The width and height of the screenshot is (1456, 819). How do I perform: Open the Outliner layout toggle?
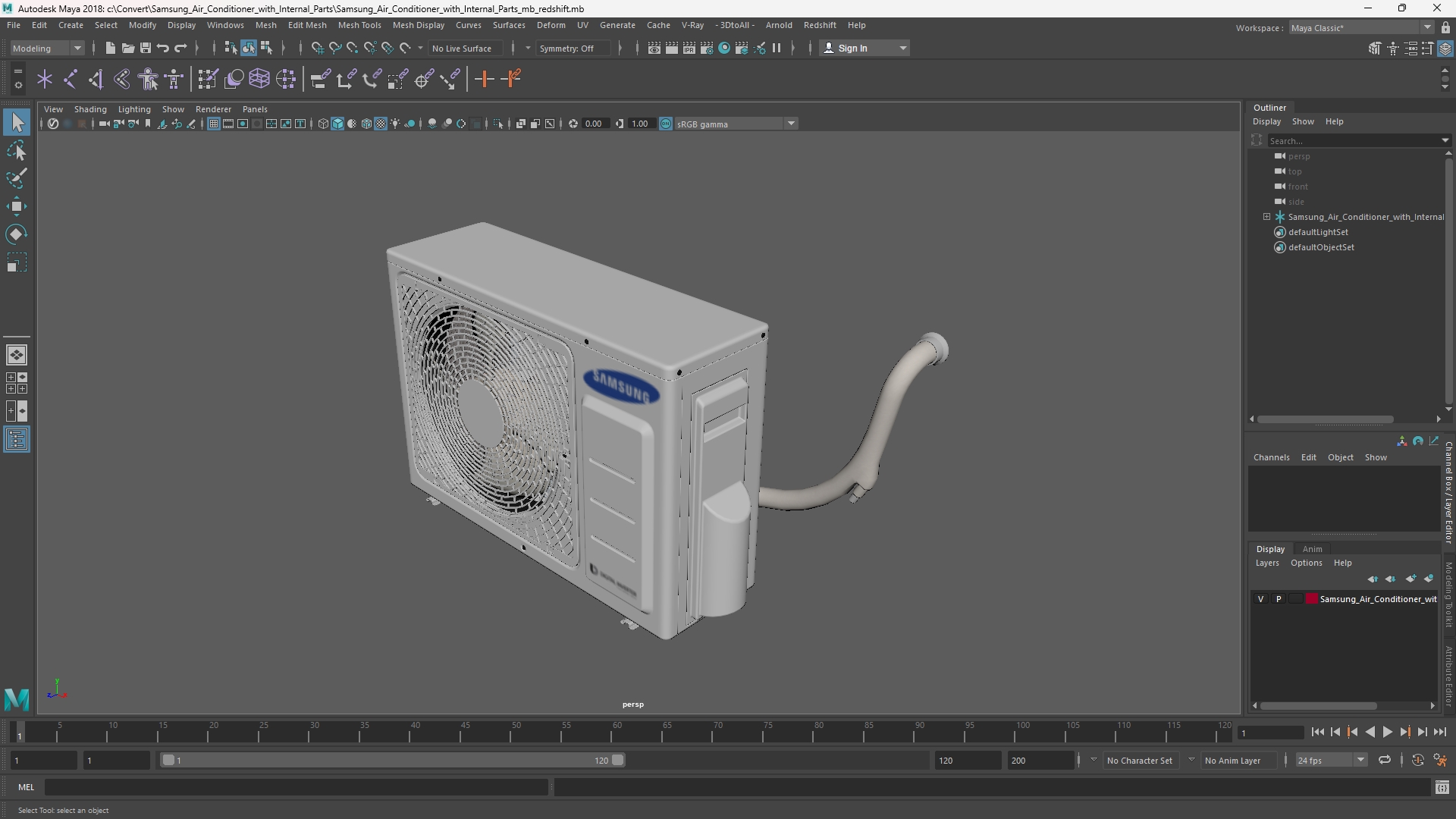(17, 440)
